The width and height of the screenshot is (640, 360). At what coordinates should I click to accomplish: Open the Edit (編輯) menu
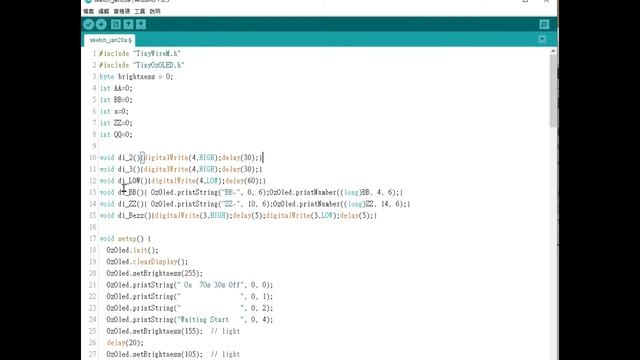[x=104, y=11]
